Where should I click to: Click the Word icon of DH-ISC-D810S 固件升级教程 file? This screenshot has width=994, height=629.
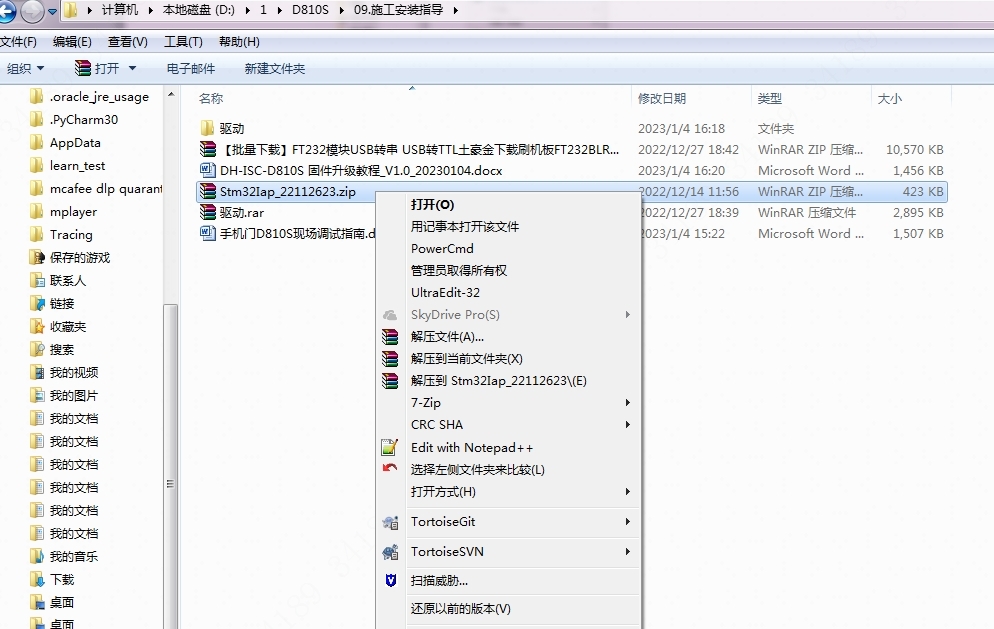click(x=208, y=171)
